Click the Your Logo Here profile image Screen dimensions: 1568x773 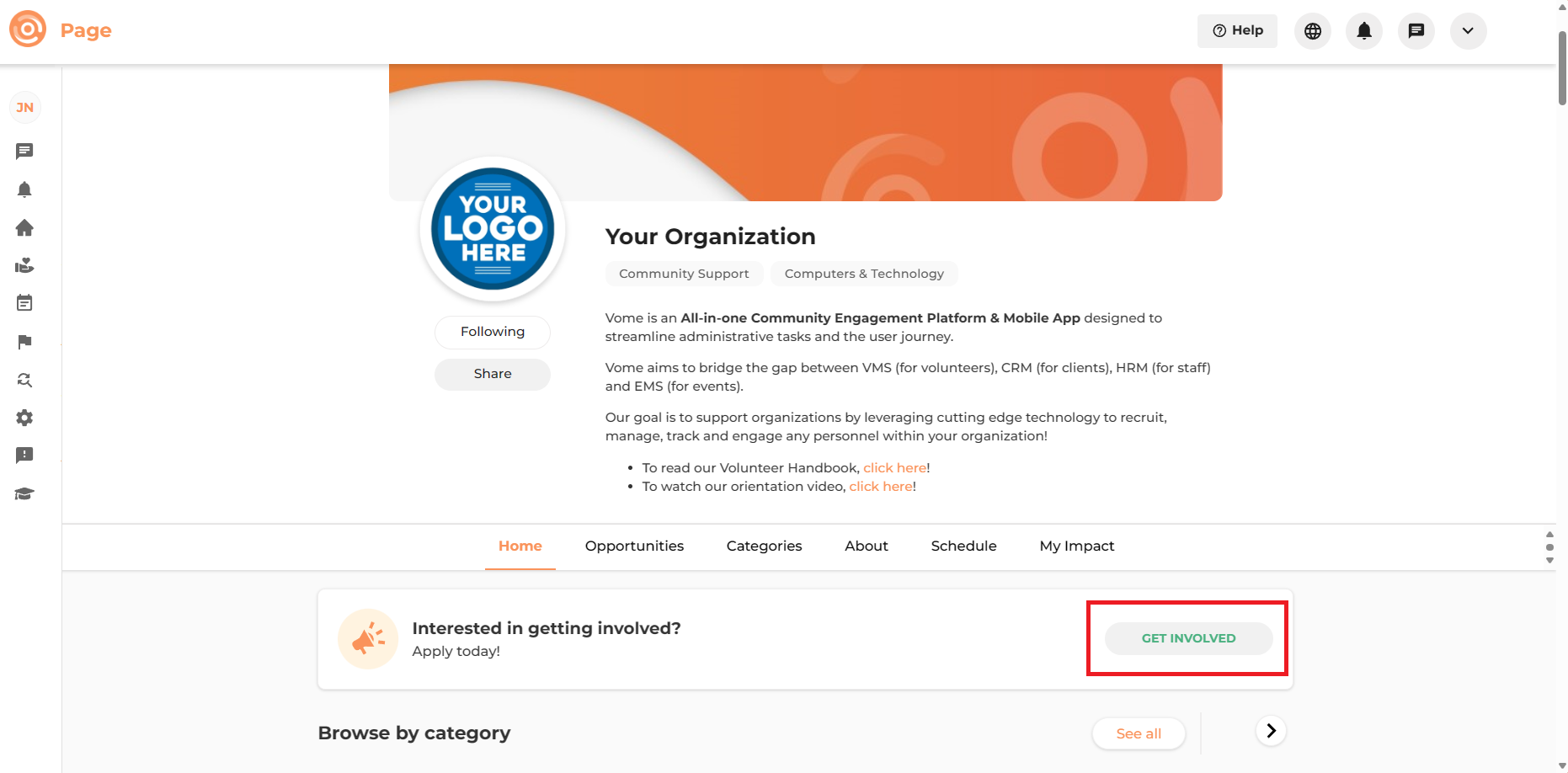[493, 229]
